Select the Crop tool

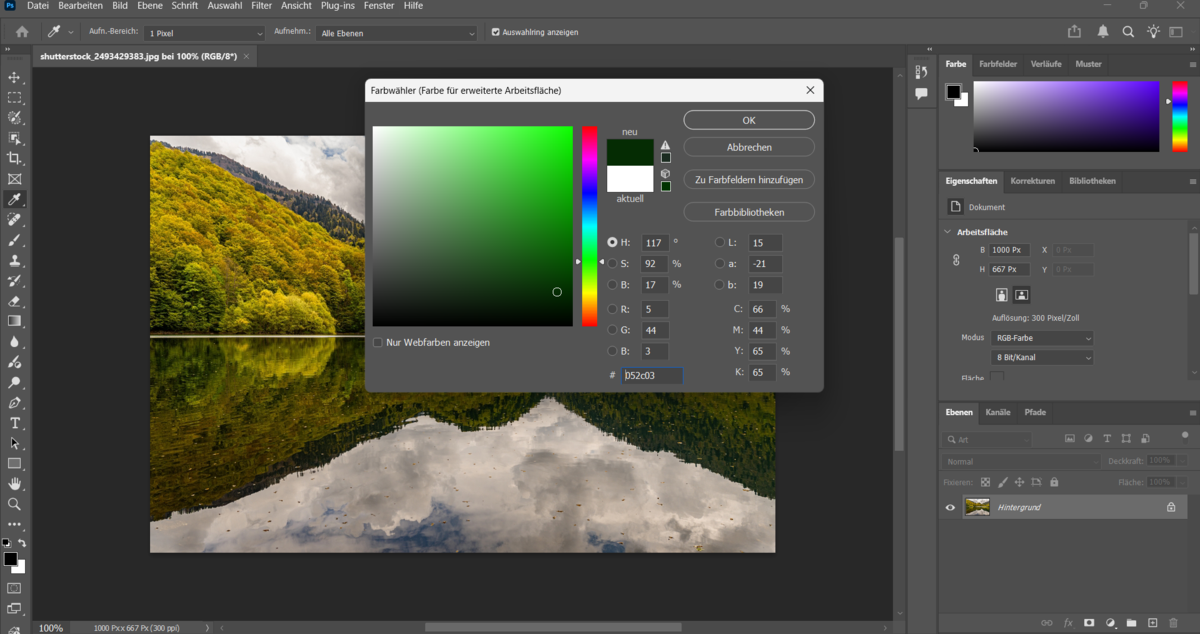(14, 155)
